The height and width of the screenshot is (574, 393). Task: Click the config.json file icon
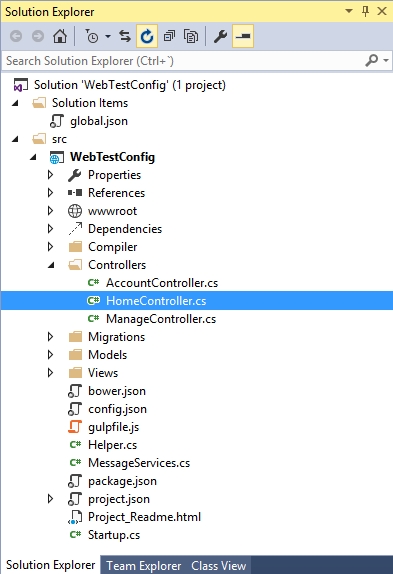click(x=75, y=409)
